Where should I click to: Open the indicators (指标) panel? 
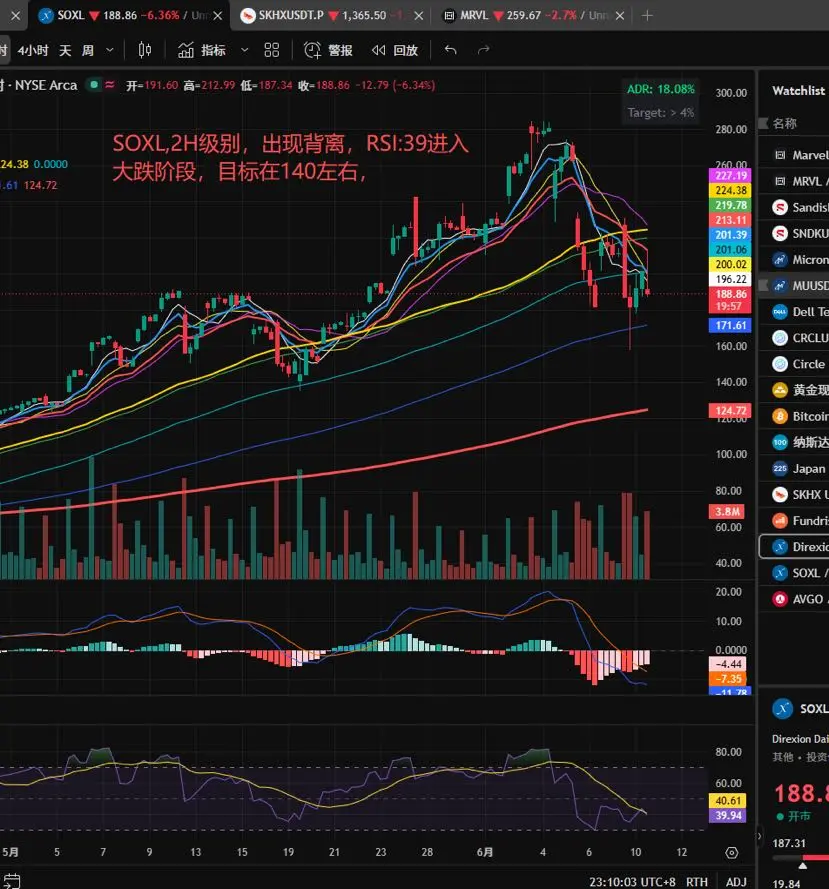pyautogui.click(x=202, y=50)
